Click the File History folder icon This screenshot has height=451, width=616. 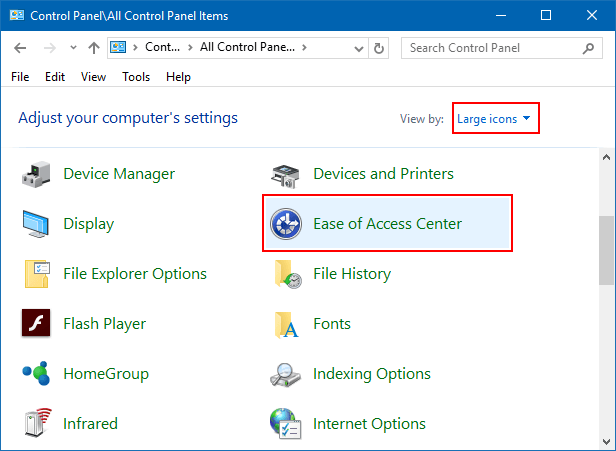(x=288, y=274)
